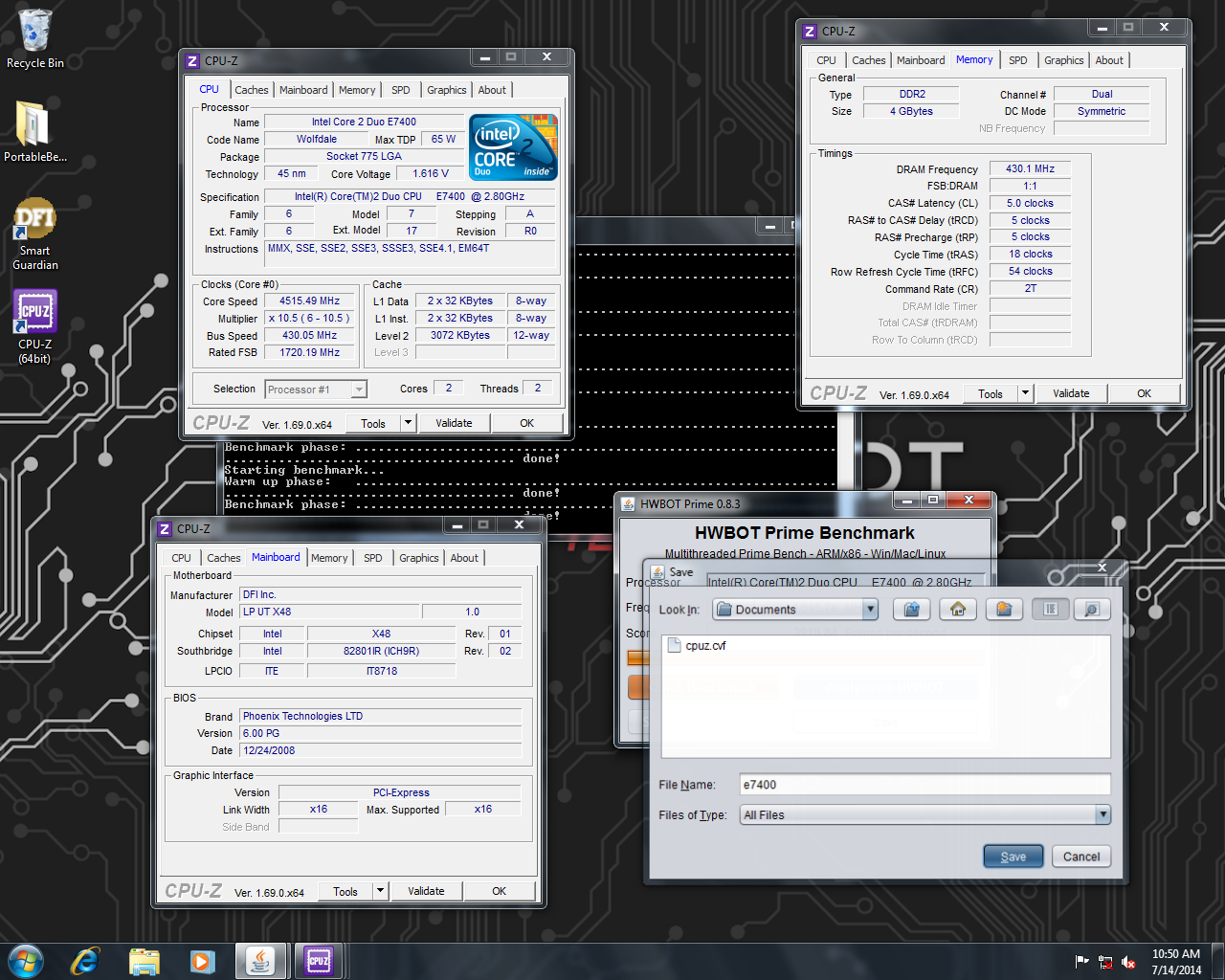Click Save button in the Save dialog

tap(1013, 857)
